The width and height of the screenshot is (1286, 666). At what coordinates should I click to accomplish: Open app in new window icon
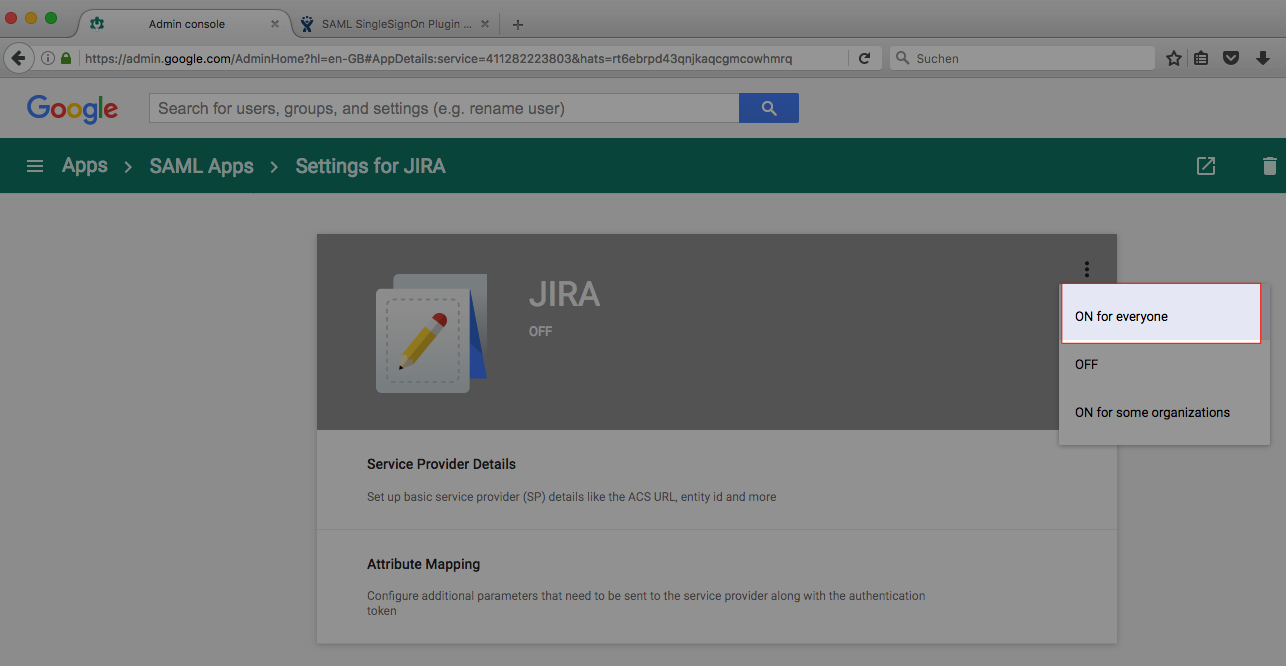[x=1206, y=166]
